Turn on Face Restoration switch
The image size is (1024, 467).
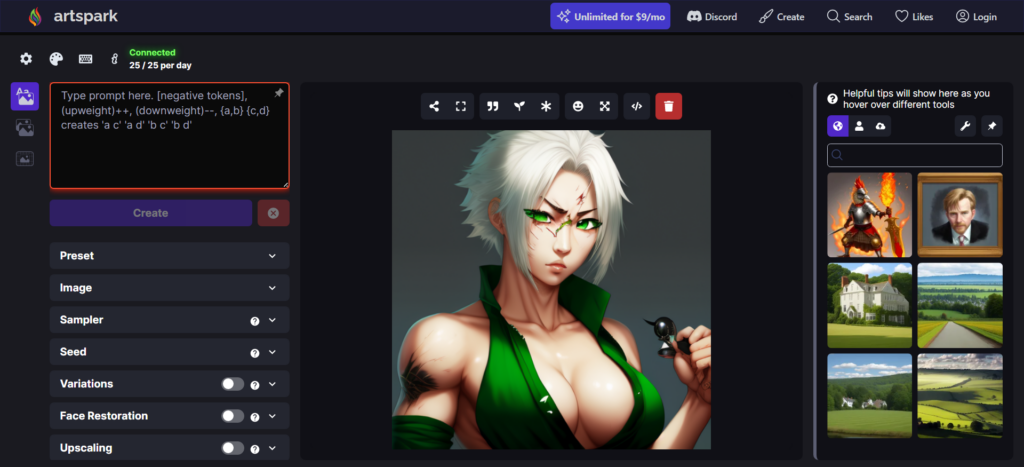point(232,416)
